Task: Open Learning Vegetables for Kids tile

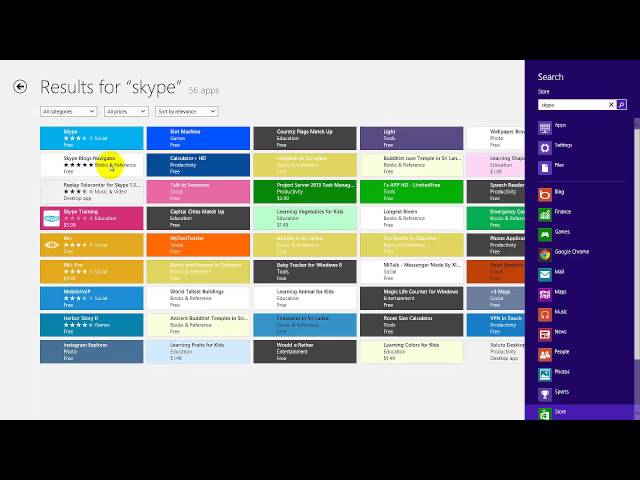Action: tap(305, 218)
